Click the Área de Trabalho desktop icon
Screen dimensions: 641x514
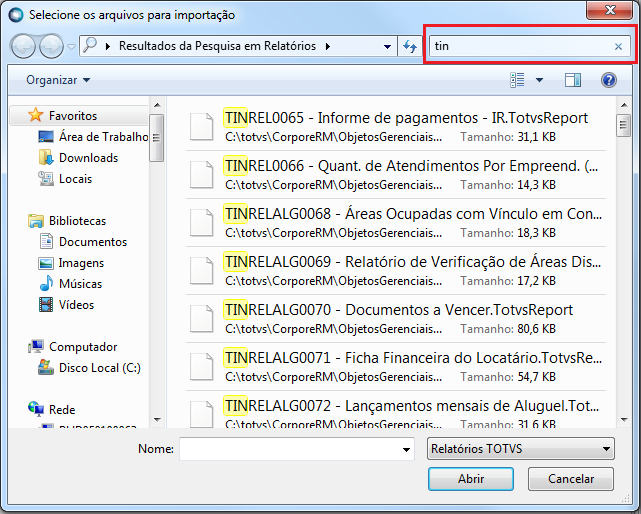46,137
